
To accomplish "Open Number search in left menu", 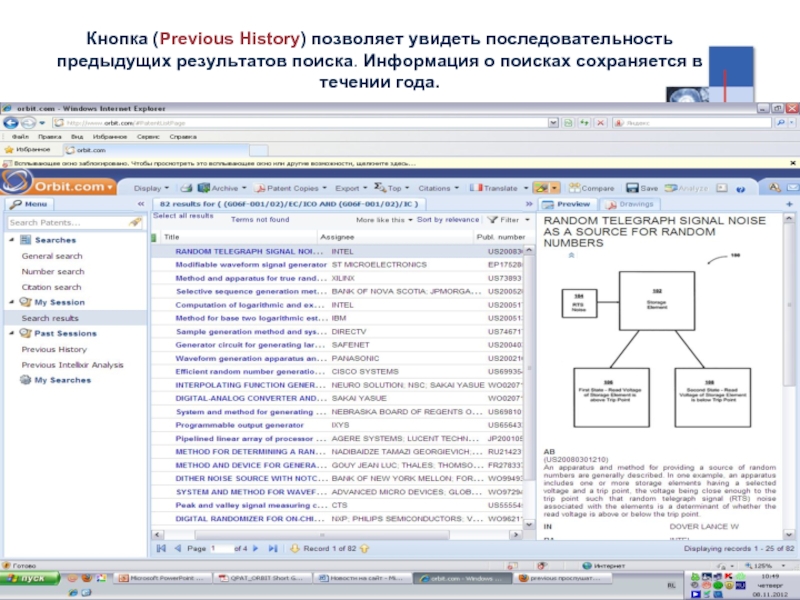I will pos(53,271).
